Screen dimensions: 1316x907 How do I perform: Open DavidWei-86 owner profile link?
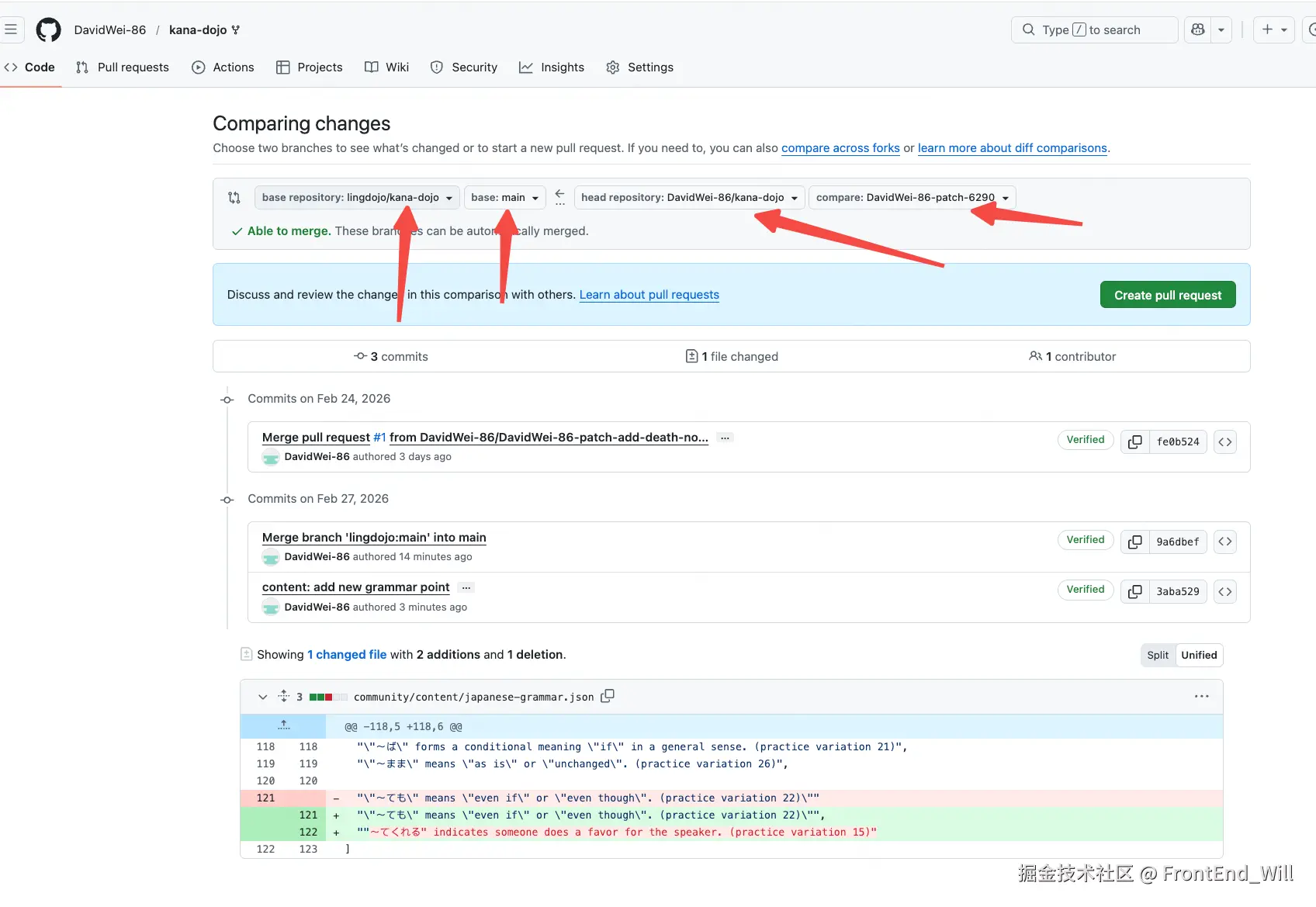(110, 29)
